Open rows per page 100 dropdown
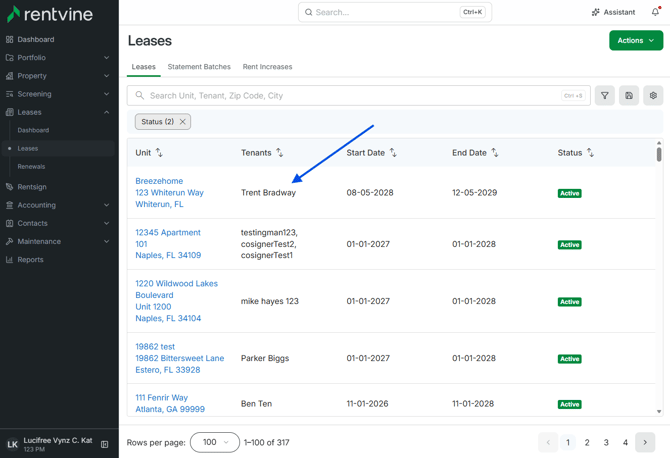 pos(215,442)
